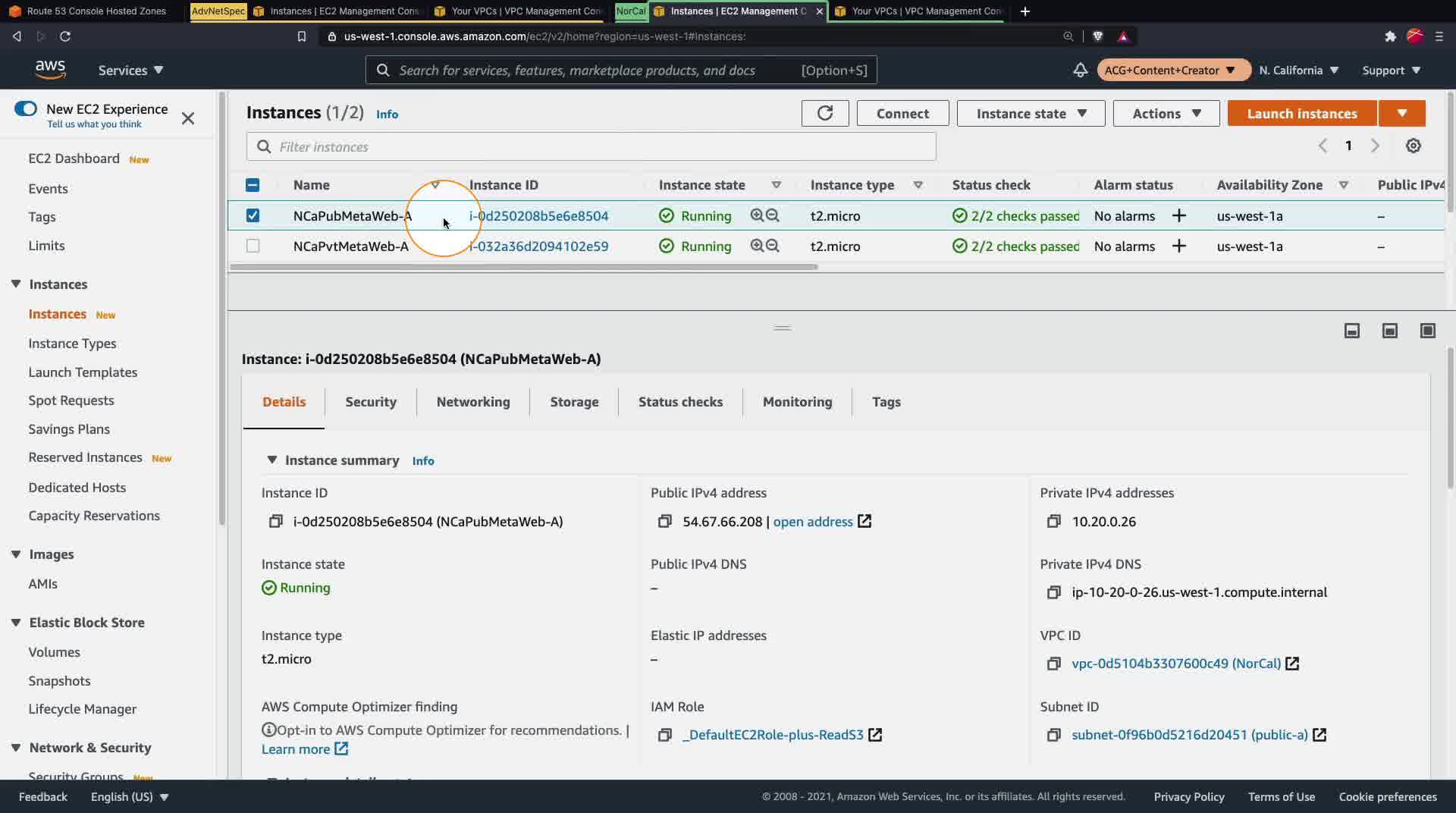Screen dimensions: 1456x813
Task: Open the Instance state dropdown
Action: point(1031,113)
